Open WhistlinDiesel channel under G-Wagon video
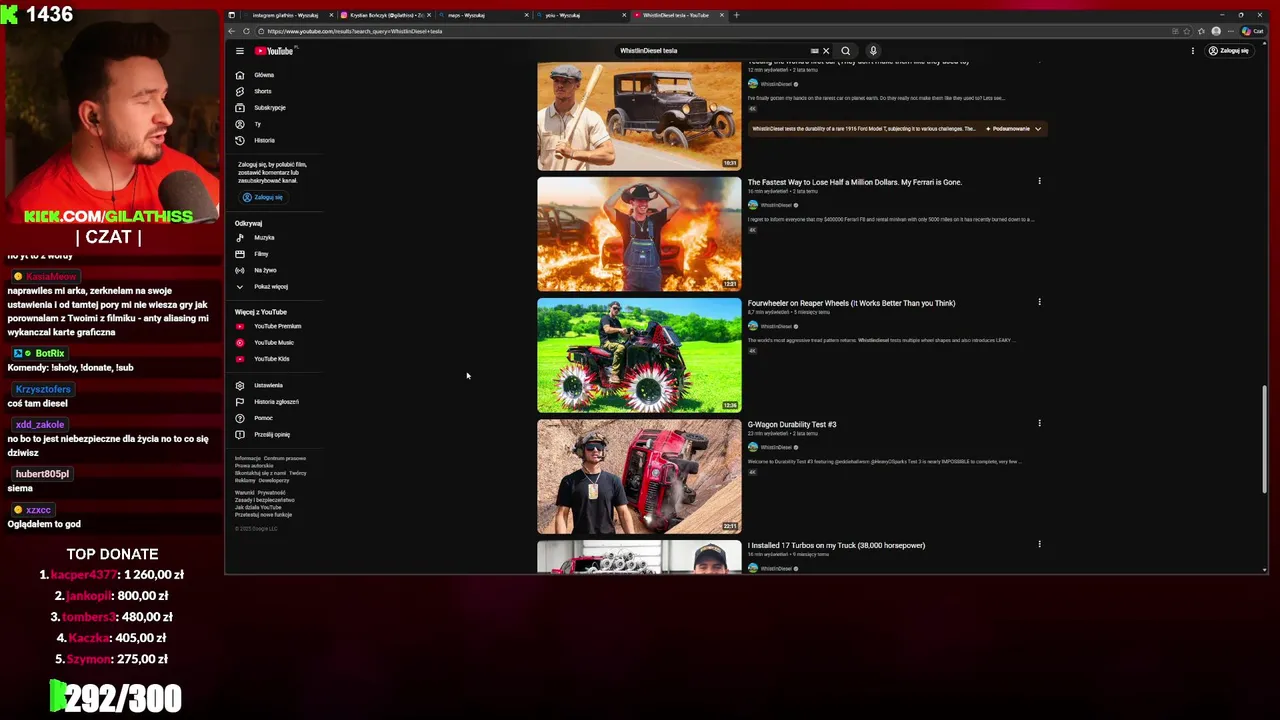The height and width of the screenshot is (720, 1280). 776,447
